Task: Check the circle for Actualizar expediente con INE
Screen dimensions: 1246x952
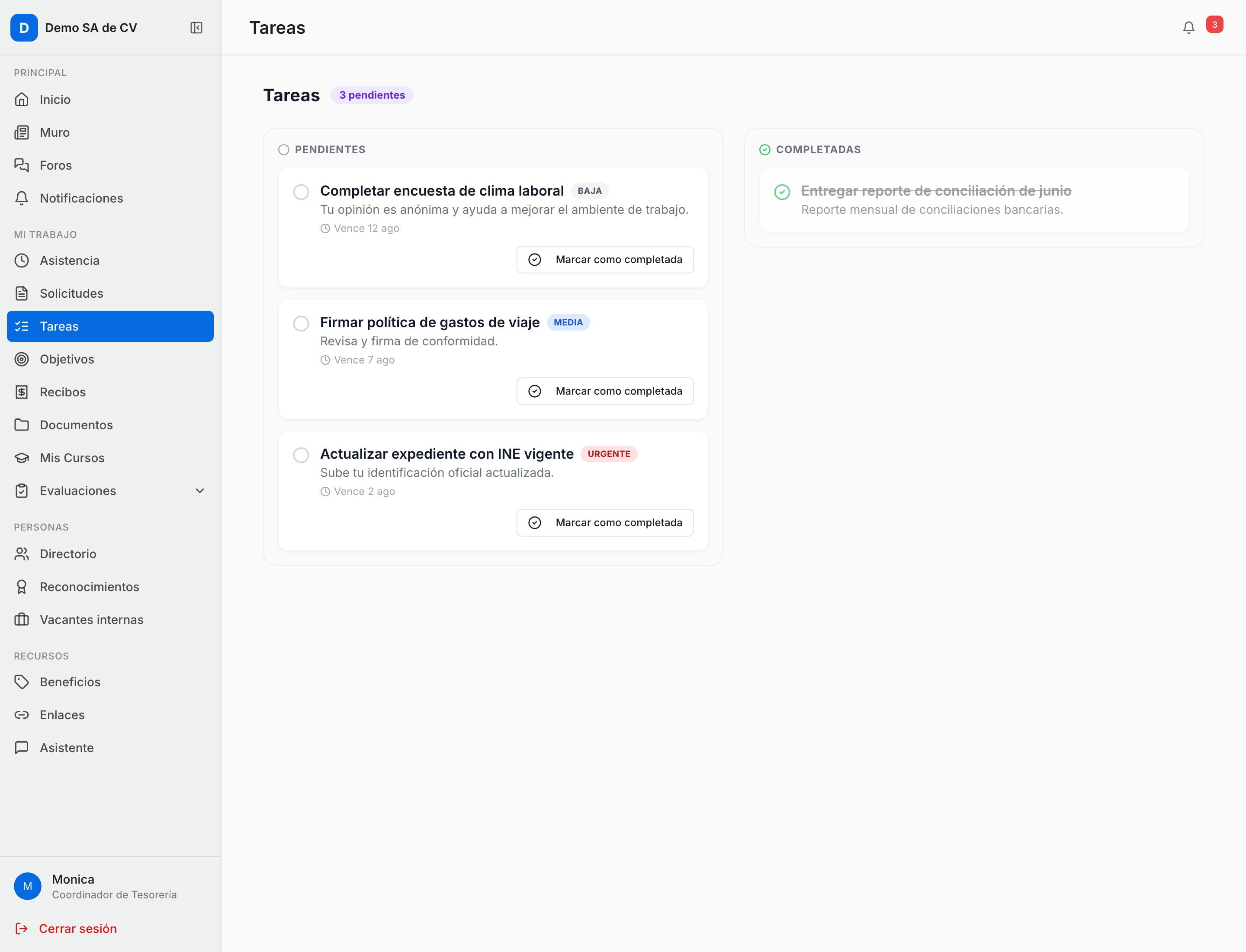Action: click(301, 455)
